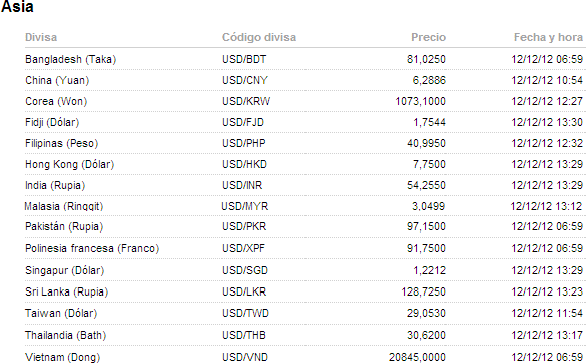Select the Corea (Won) currency
This screenshot has height=363, width=586.
coord(56,101)
